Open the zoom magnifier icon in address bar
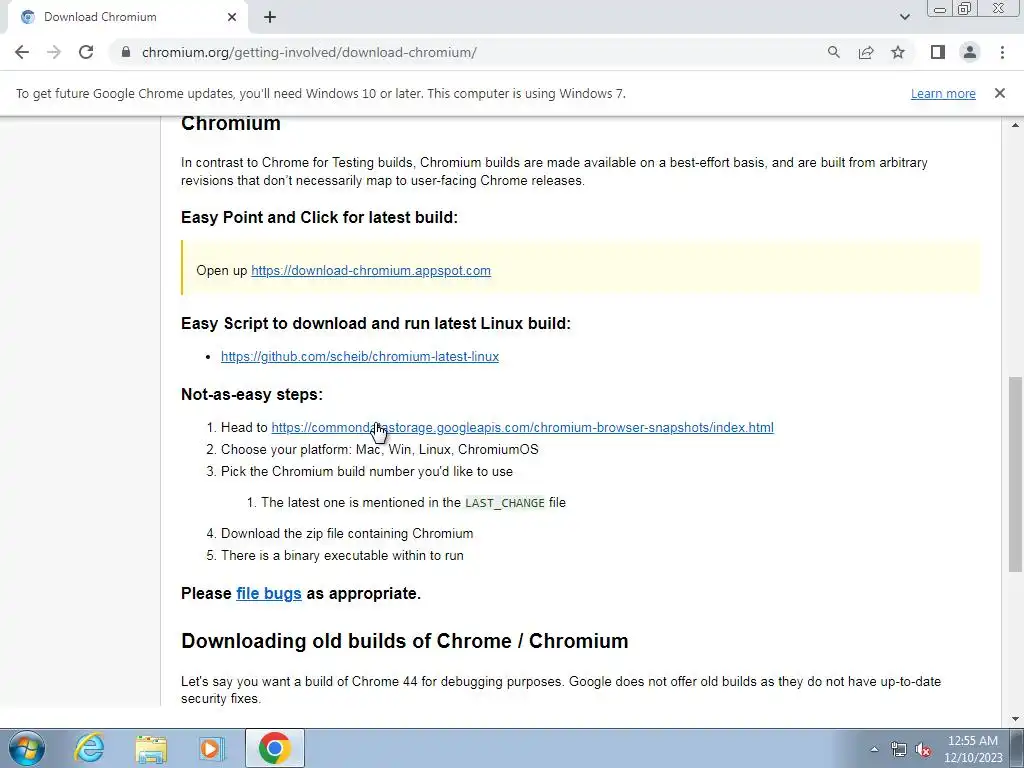Viewport: 1024px width, 768px height. (833, 52)
